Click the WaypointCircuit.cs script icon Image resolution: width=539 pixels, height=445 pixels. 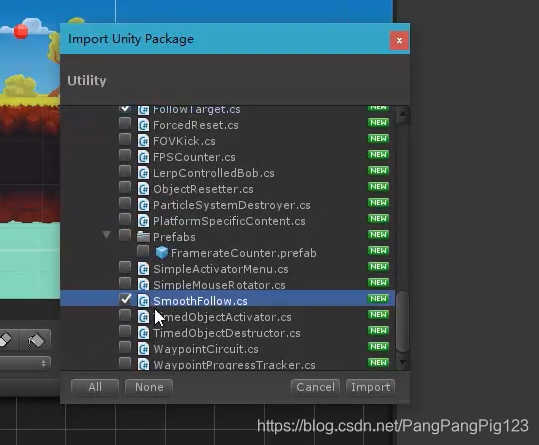[143, 349]
